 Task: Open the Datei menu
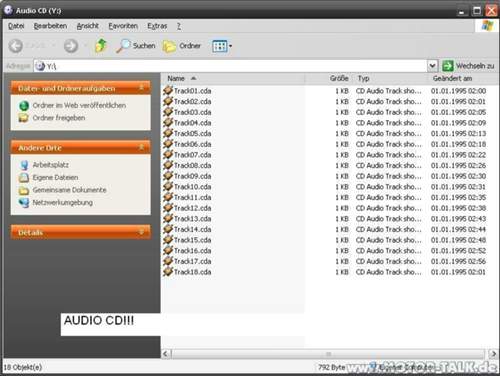coord(16,26)
